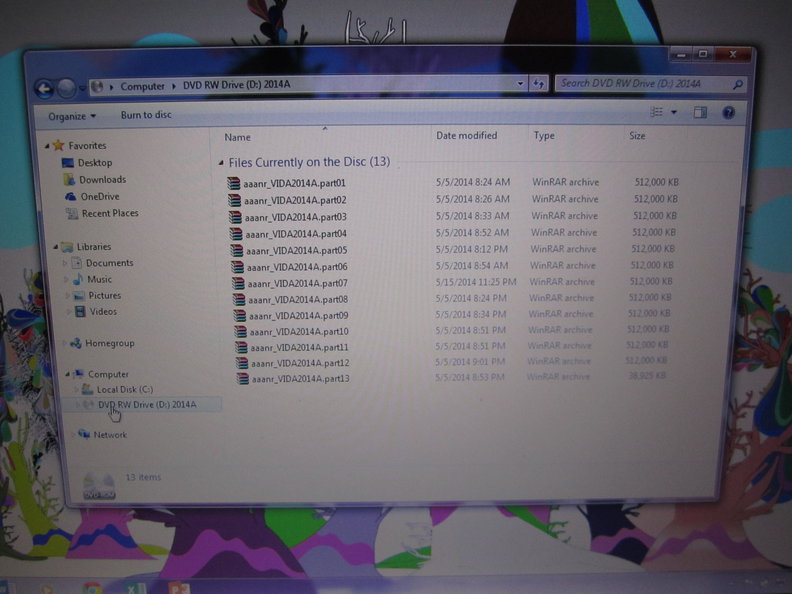Open the view options dropdown arrow

(674, 112)
